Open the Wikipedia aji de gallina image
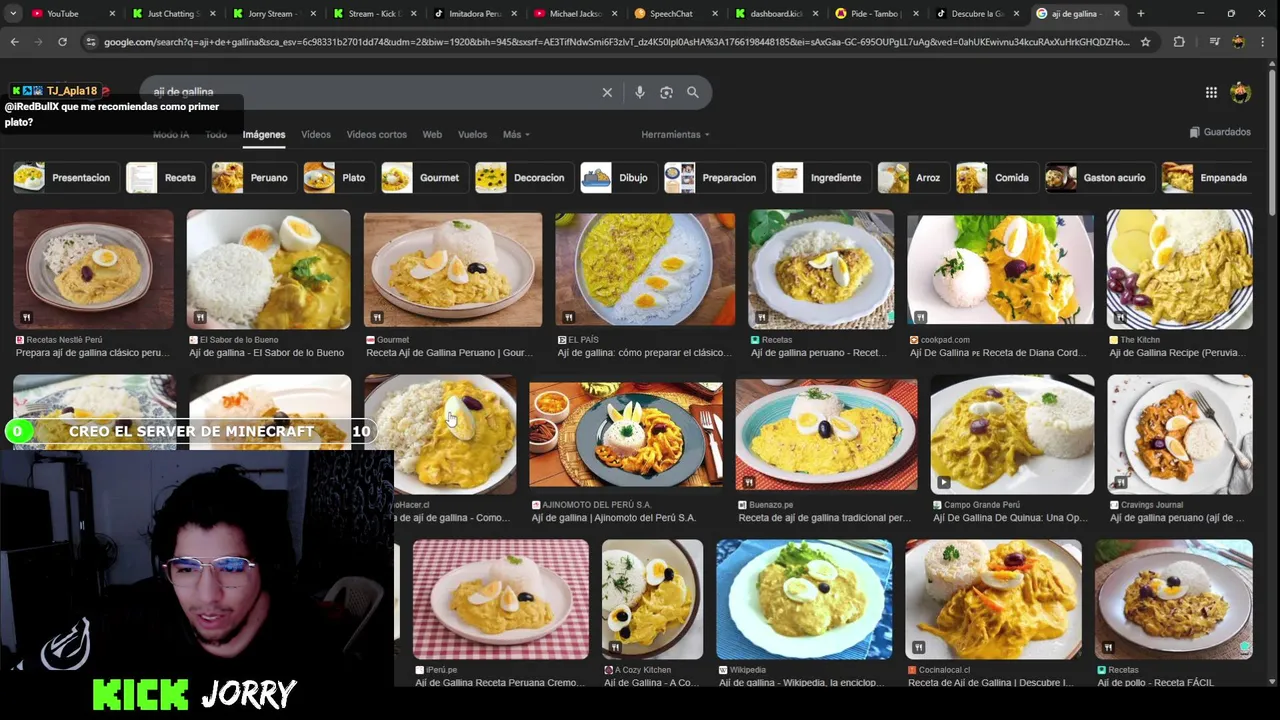The height and width of the screenshot is (720, 1280). tap(804, 600)
